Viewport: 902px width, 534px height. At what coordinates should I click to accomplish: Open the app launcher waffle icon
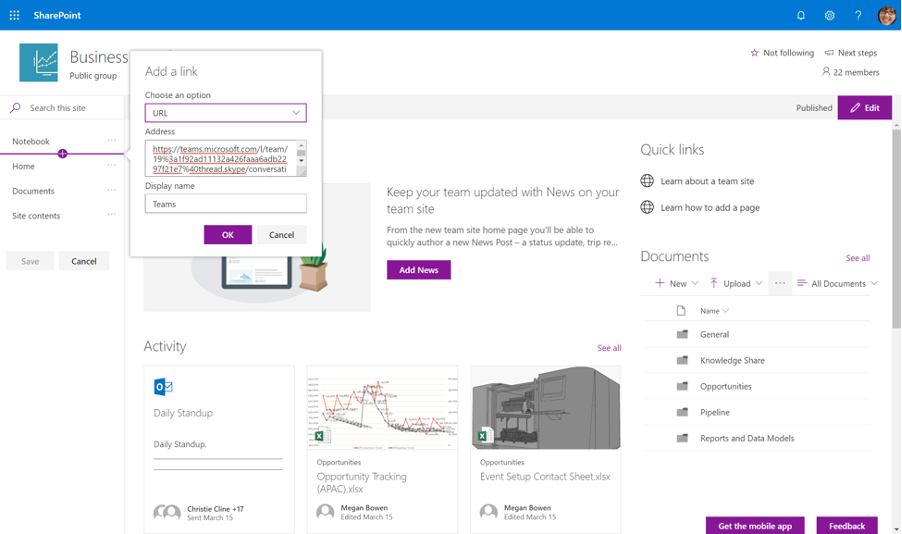(x=14, y=15)
